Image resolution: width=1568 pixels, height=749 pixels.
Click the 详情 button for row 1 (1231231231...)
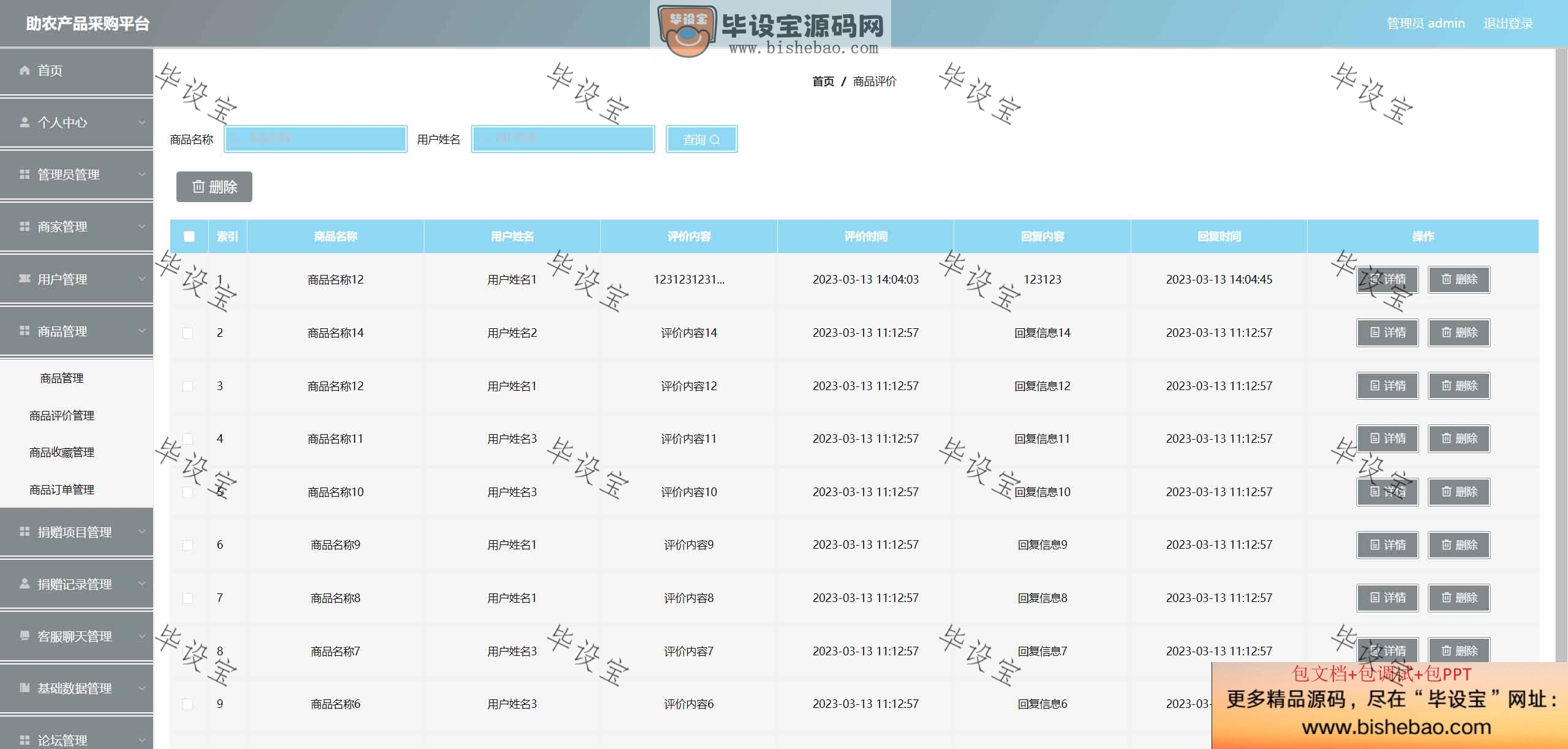[x=1387, y=280]
